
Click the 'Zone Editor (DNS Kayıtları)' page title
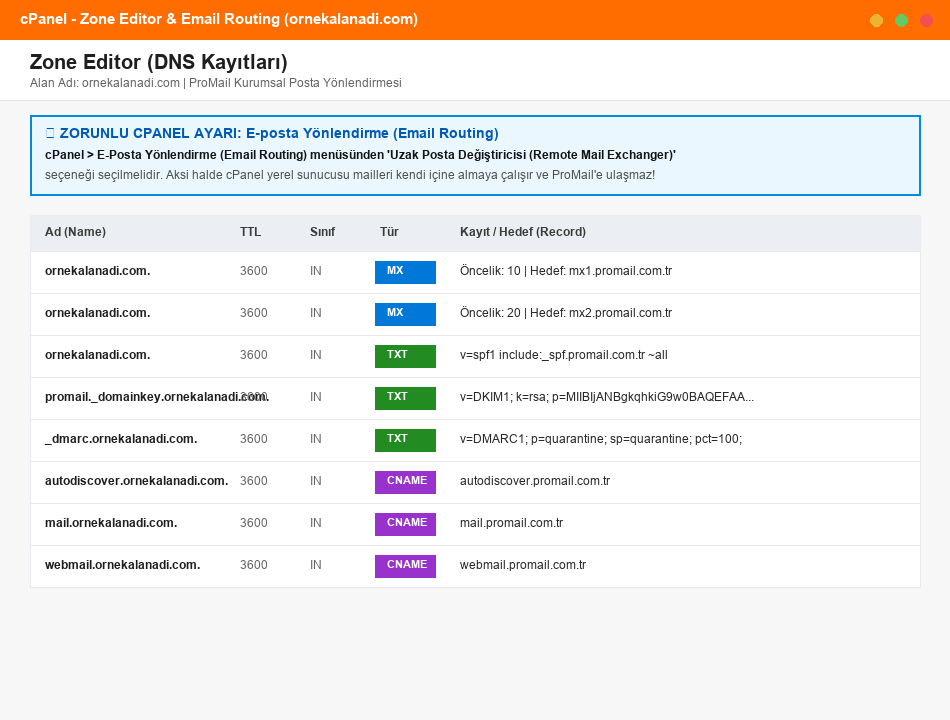click(x=159, y=62)
